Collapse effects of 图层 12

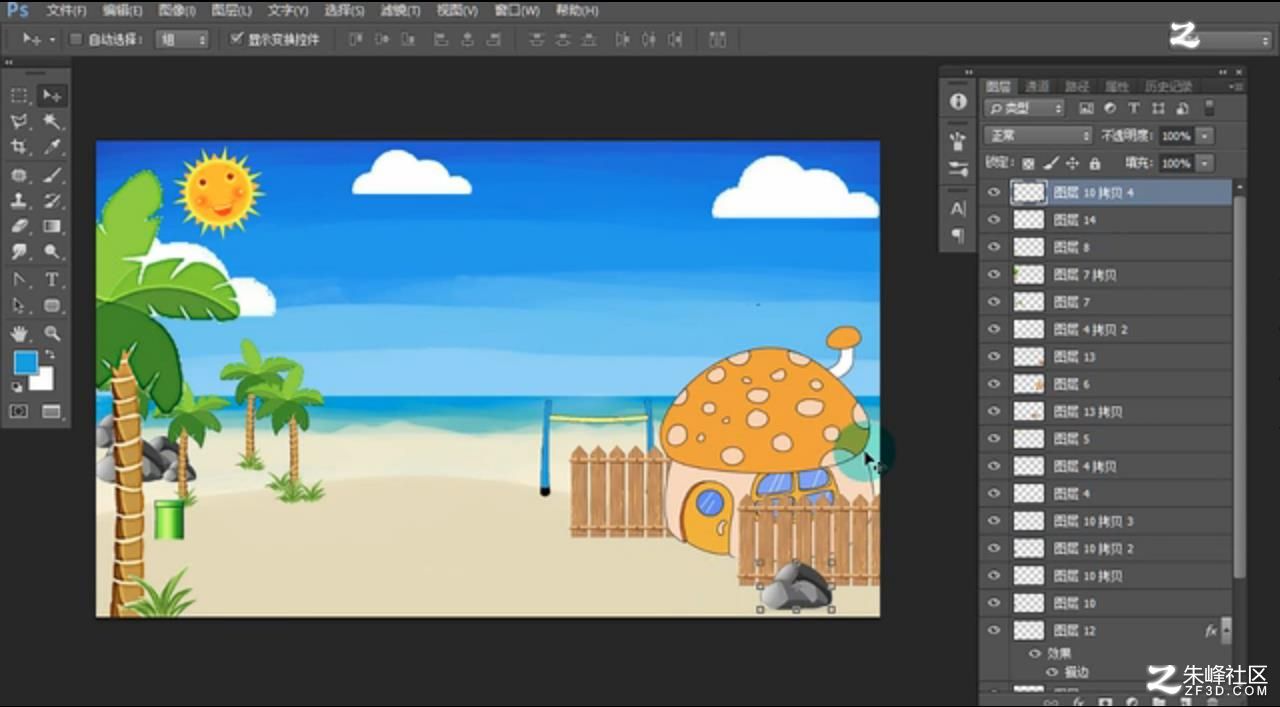(x=1227, y=631)
